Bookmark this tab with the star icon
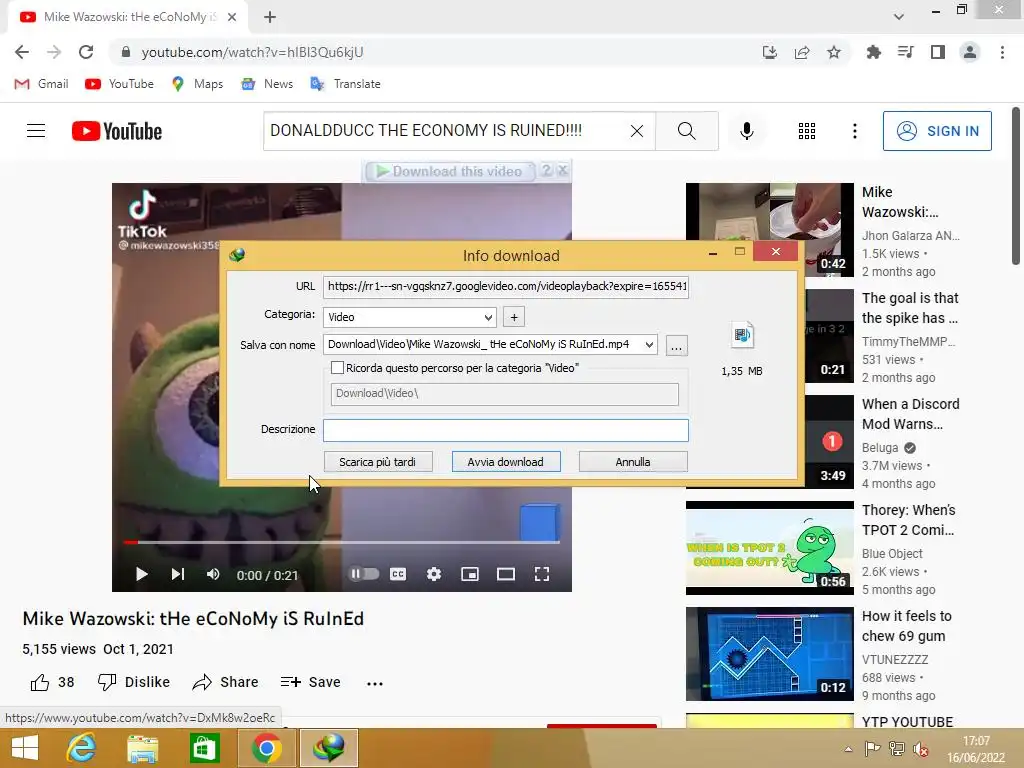This screenshot has height=768, width=1024. [834, 52]
